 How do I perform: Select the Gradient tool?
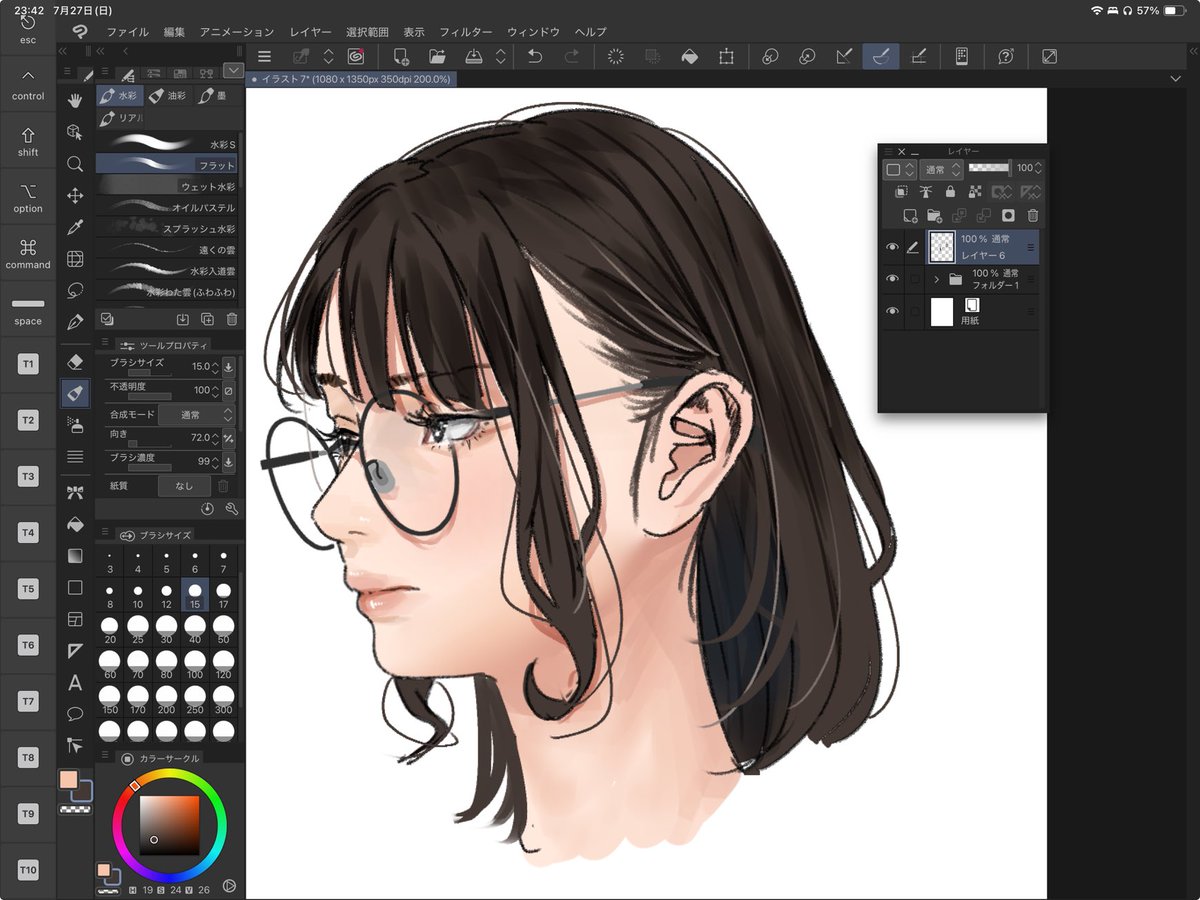[x=75, y=555]
